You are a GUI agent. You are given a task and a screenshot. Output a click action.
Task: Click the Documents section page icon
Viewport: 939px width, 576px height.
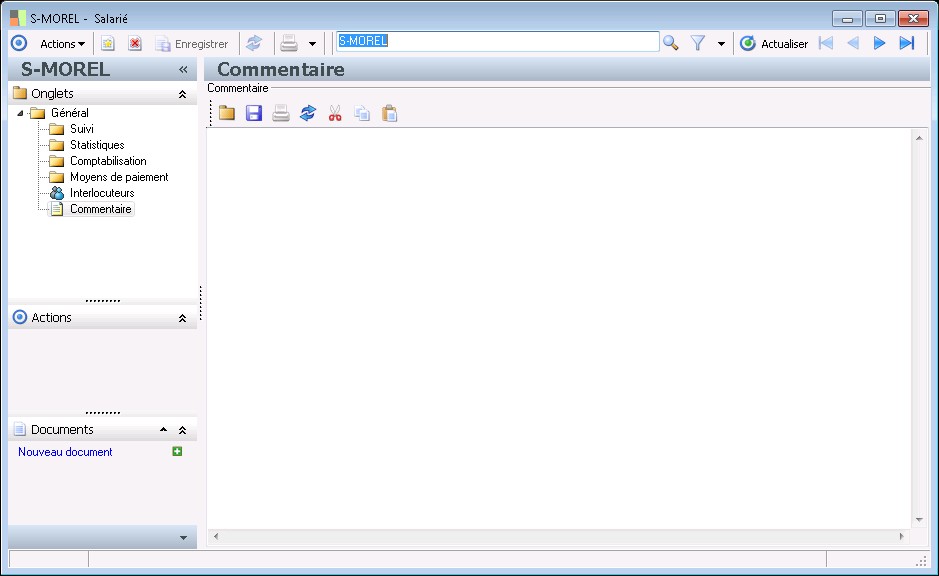(20, 429)
